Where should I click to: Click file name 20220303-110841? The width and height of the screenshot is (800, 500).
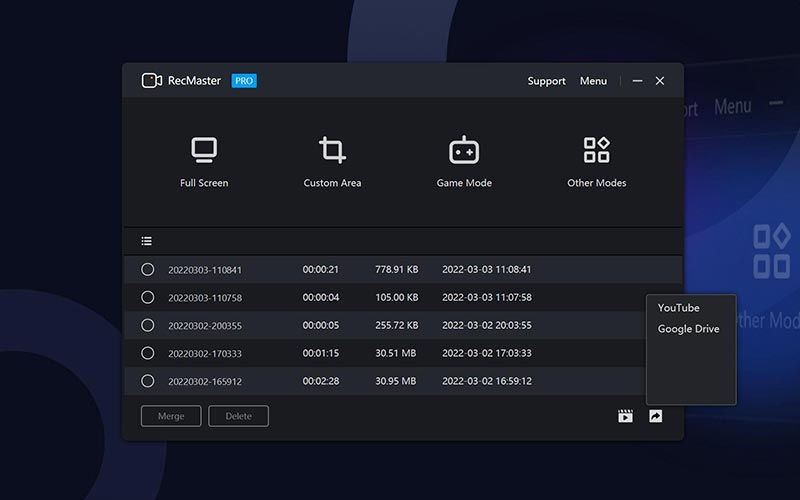point(205,270)
